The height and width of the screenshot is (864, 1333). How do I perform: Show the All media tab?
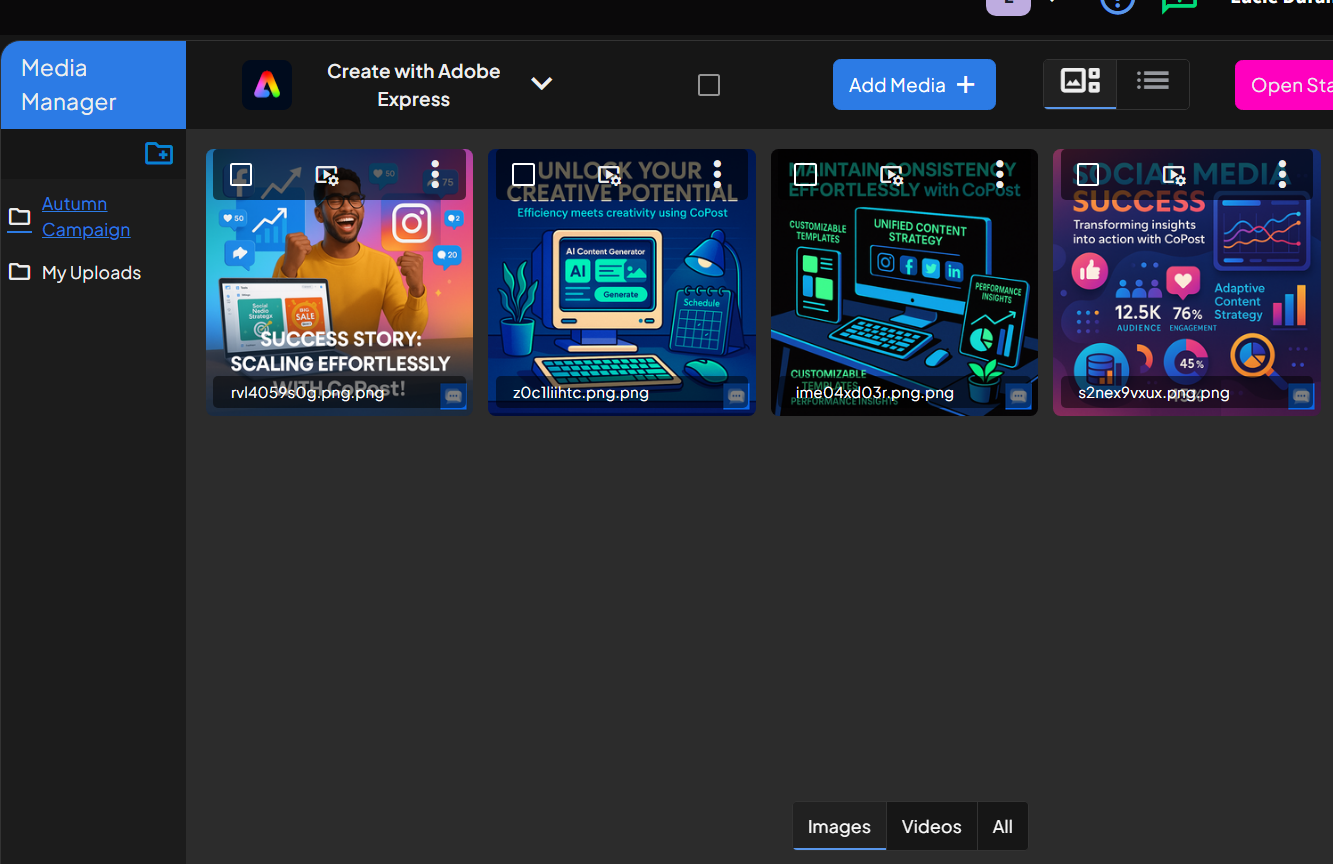click(x=1002, y=827)
